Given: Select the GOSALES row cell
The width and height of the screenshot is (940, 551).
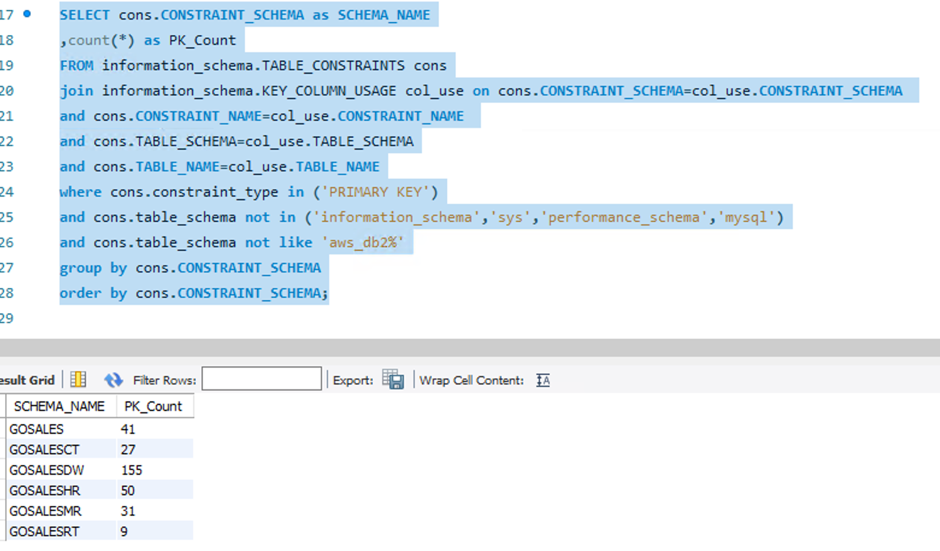Looking at the screenshot, I should [61, 429].
